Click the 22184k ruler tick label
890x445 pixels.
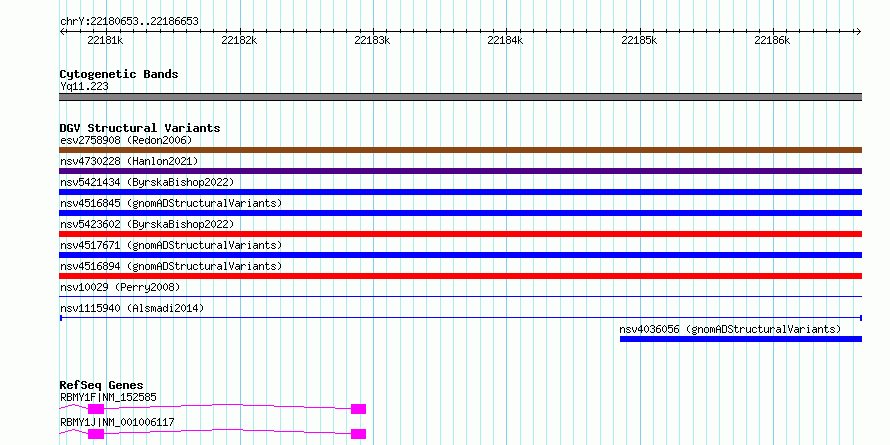[x=505, y=40]
